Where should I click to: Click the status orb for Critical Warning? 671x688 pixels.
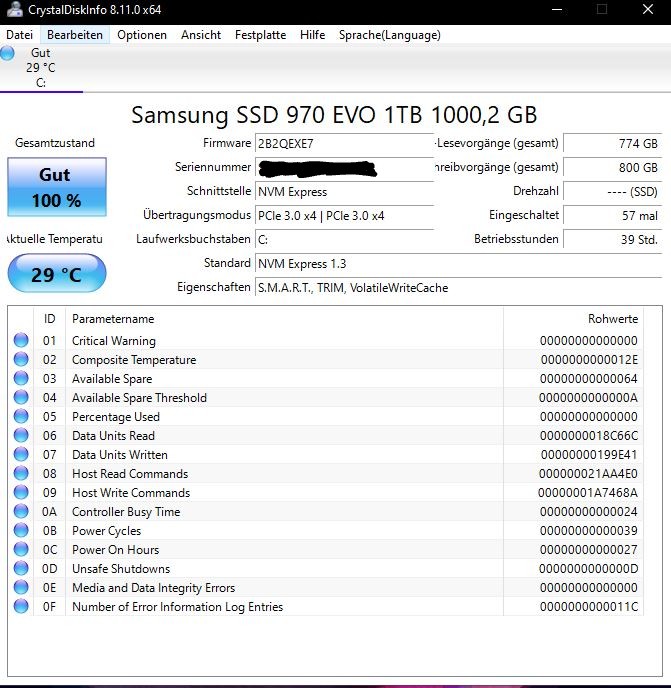coord(21,340)
